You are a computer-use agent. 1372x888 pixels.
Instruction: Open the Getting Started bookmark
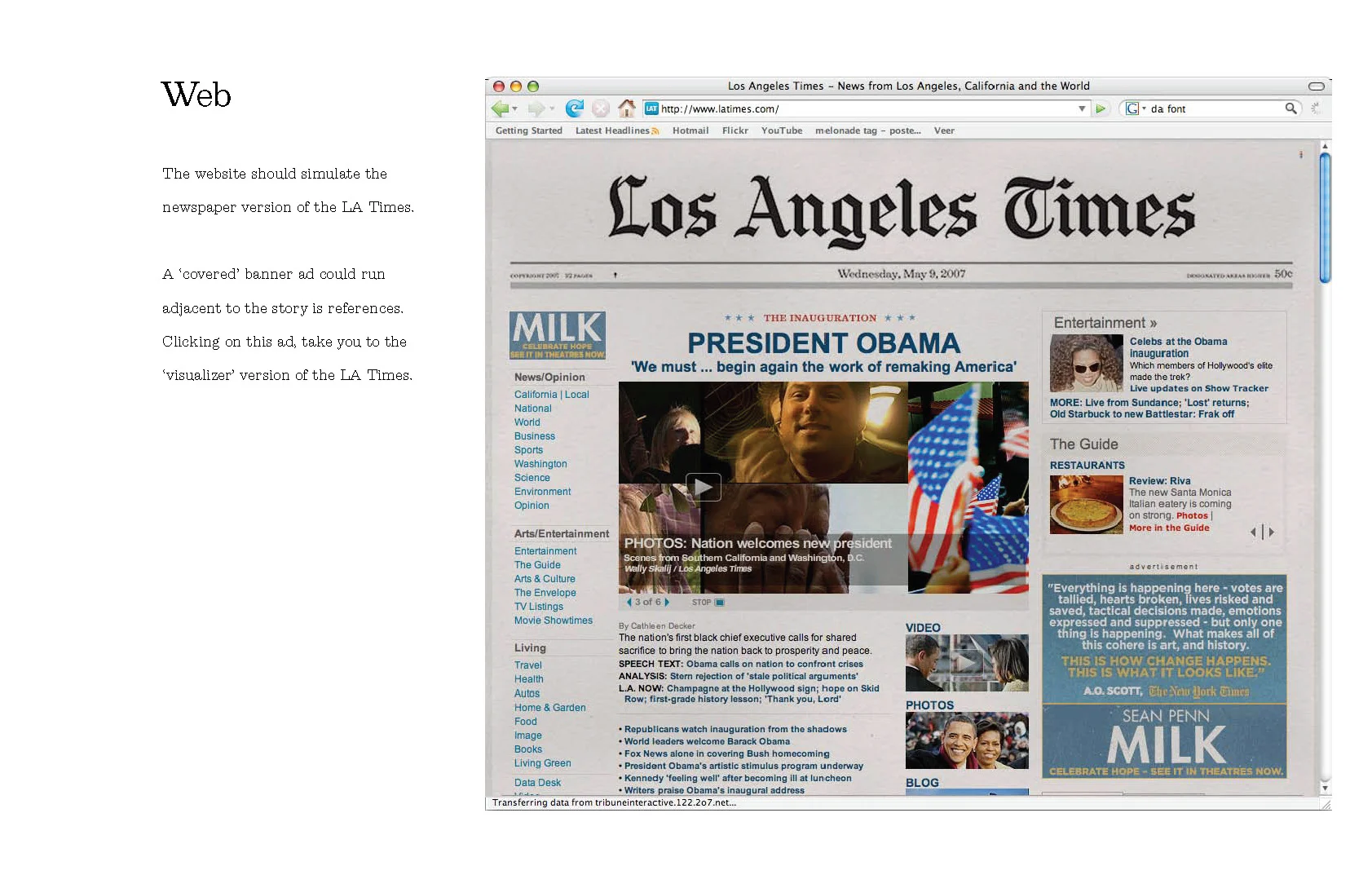(528, 130)
